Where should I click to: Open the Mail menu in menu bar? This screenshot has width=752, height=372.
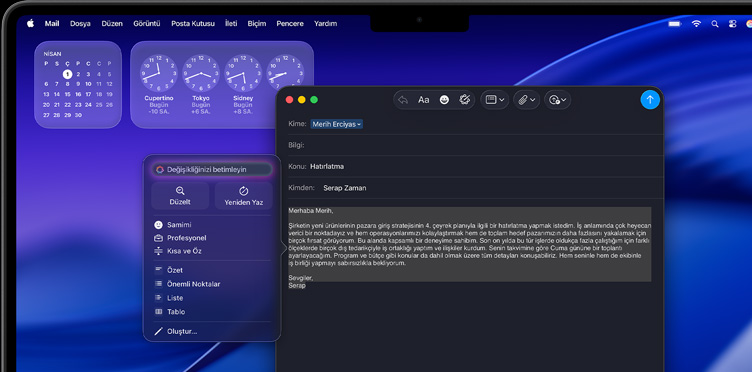coord(52,23)
